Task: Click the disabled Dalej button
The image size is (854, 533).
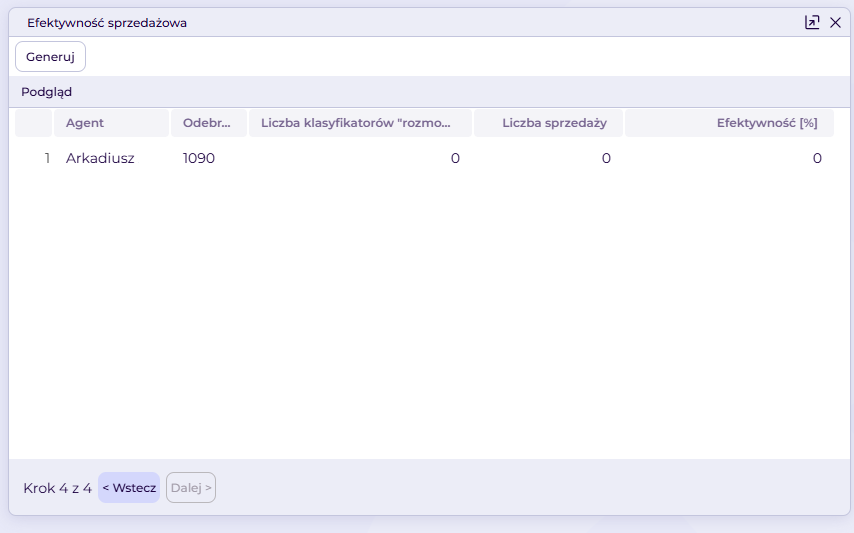Action: pos(191,487)
